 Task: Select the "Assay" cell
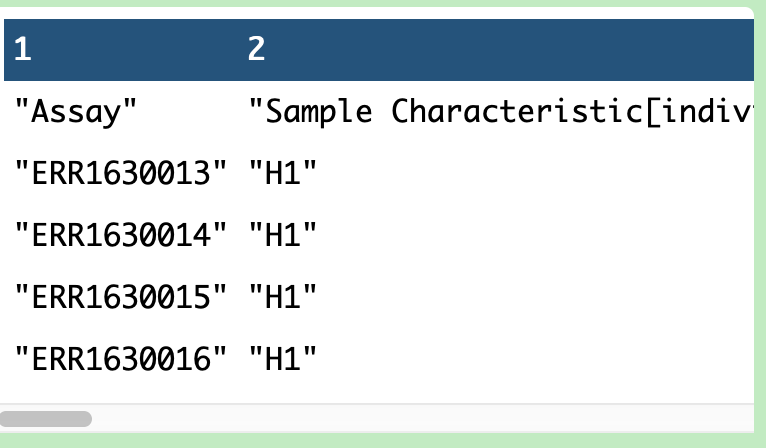tap(76, 112)
